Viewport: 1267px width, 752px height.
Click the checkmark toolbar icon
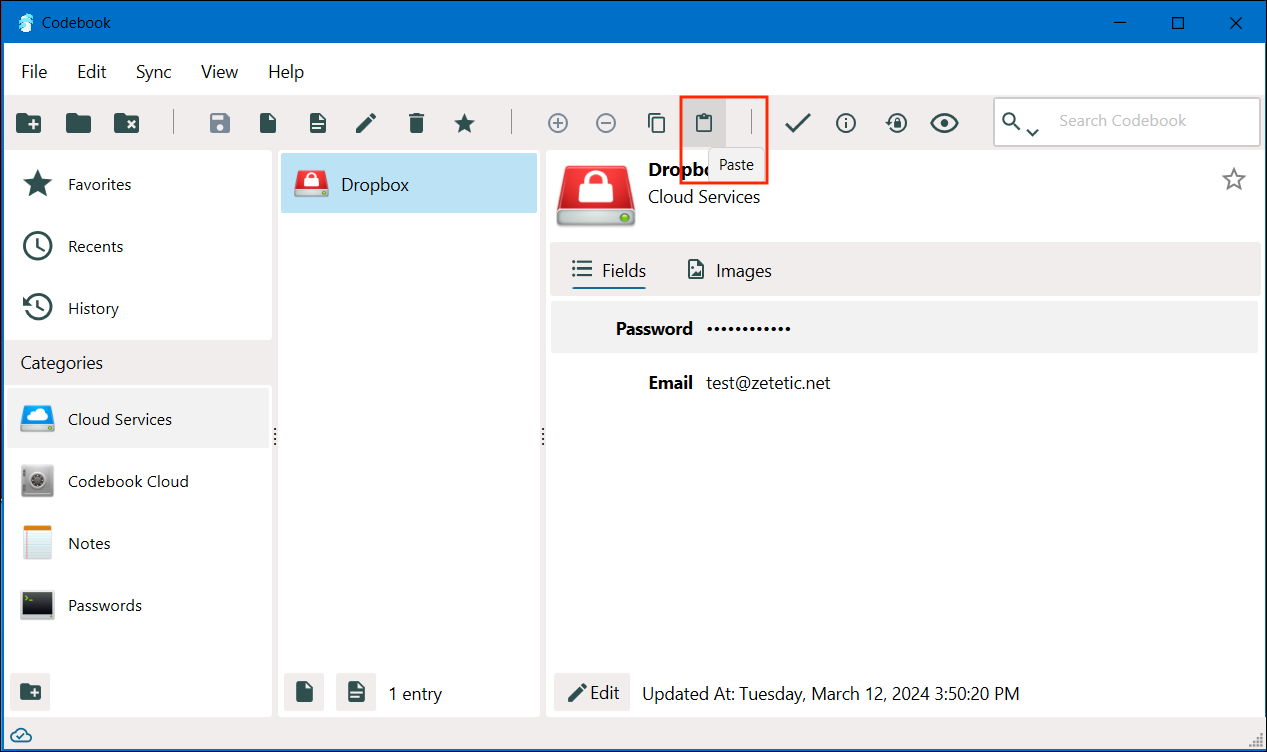coord(797,123)
